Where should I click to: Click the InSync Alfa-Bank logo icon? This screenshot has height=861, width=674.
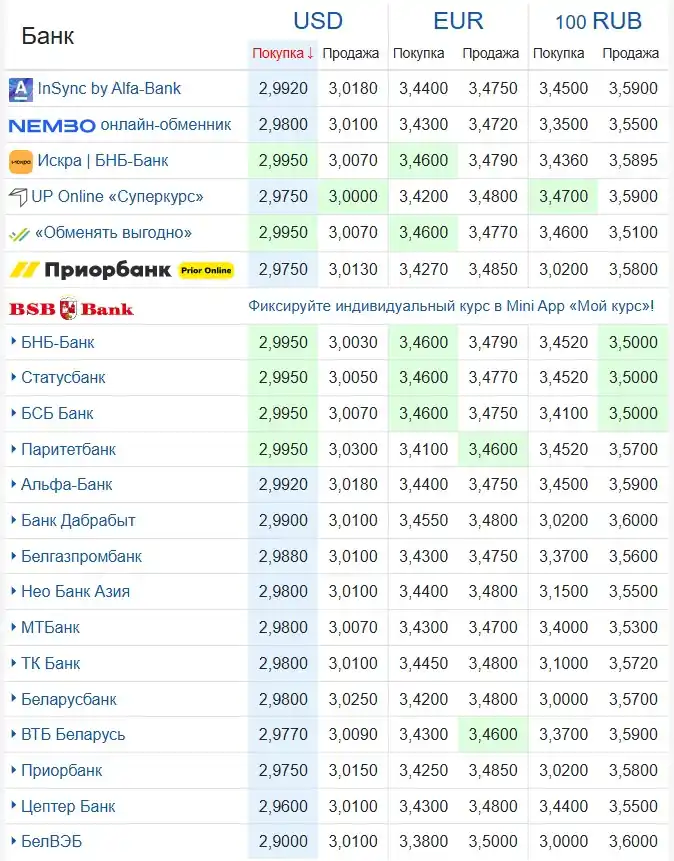coord(20,89)
